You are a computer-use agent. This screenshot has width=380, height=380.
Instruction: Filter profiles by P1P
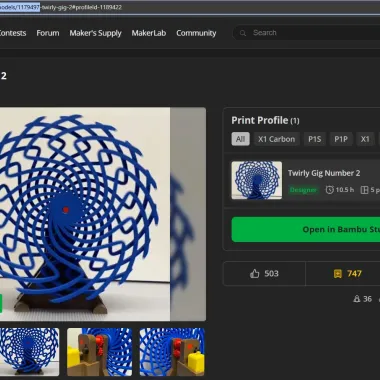341,139
